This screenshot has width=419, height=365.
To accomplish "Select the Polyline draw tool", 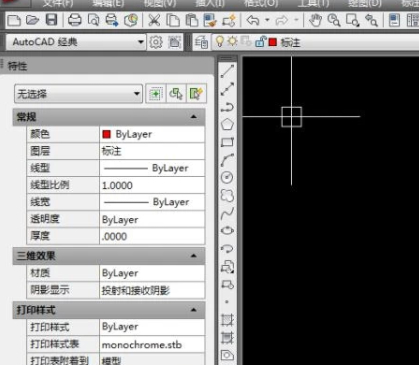I will point(227,107).
